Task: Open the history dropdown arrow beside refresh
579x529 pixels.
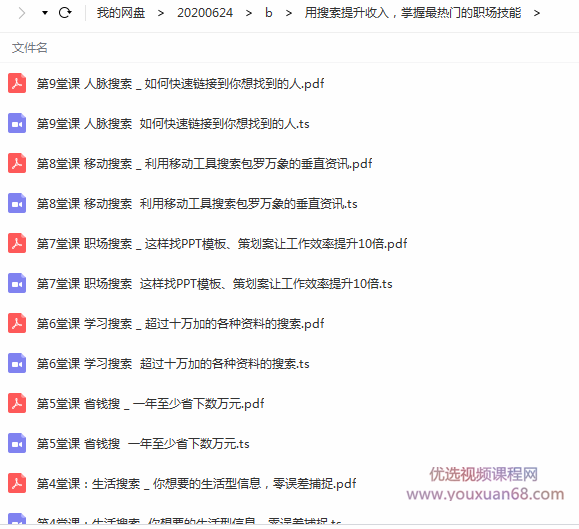Action: [x=45, y=13]
